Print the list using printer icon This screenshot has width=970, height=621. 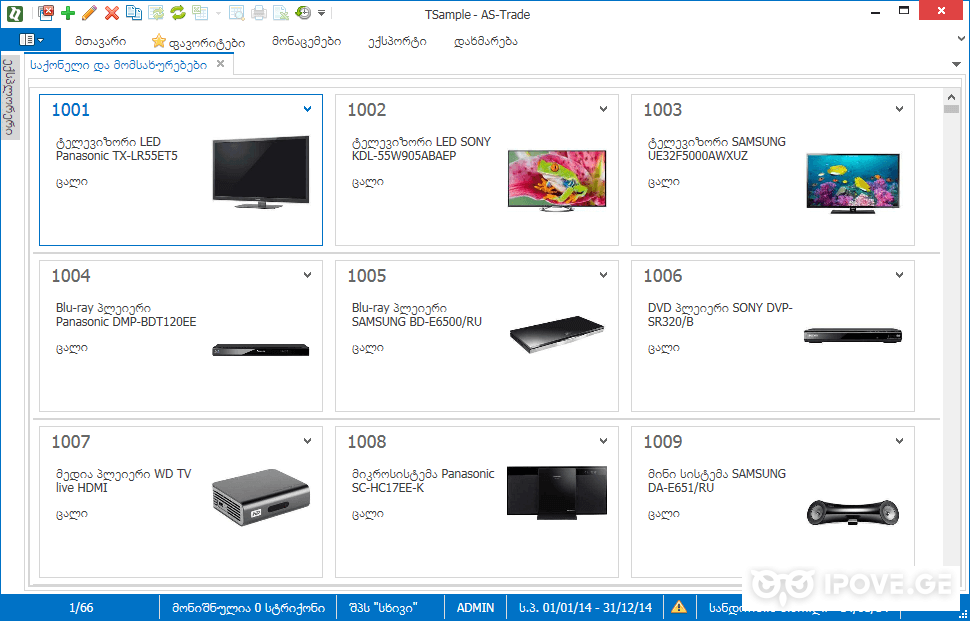(x=259, y=12)
